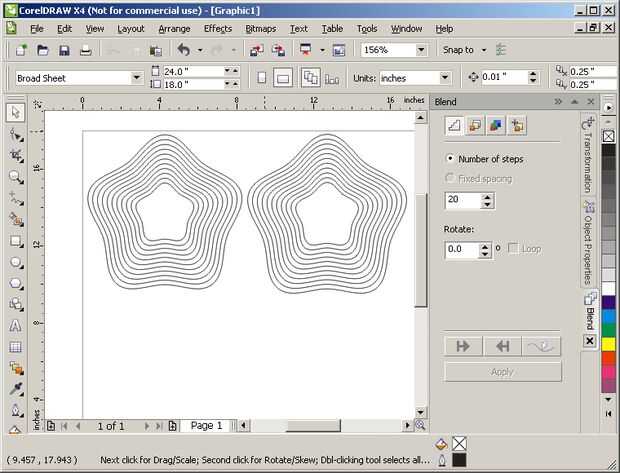Open the zoom level dropdown showing 156%
620x473 pixels.
click(x=421, y=50)
